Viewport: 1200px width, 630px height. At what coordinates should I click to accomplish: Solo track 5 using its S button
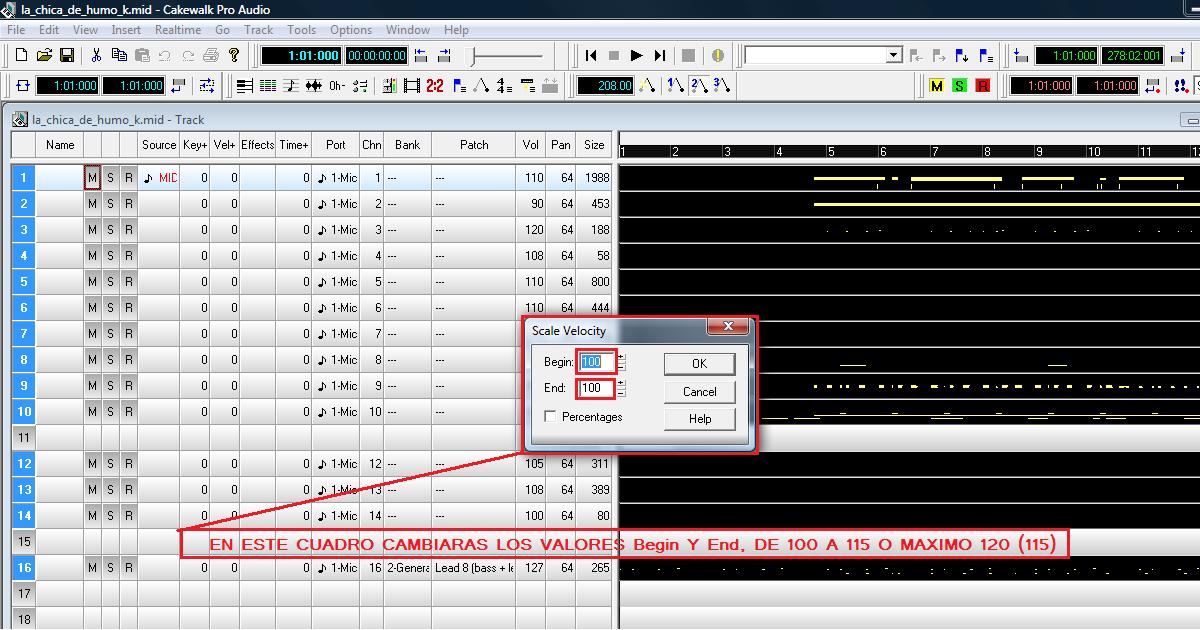pyautogui.click(x=110, y=282)
